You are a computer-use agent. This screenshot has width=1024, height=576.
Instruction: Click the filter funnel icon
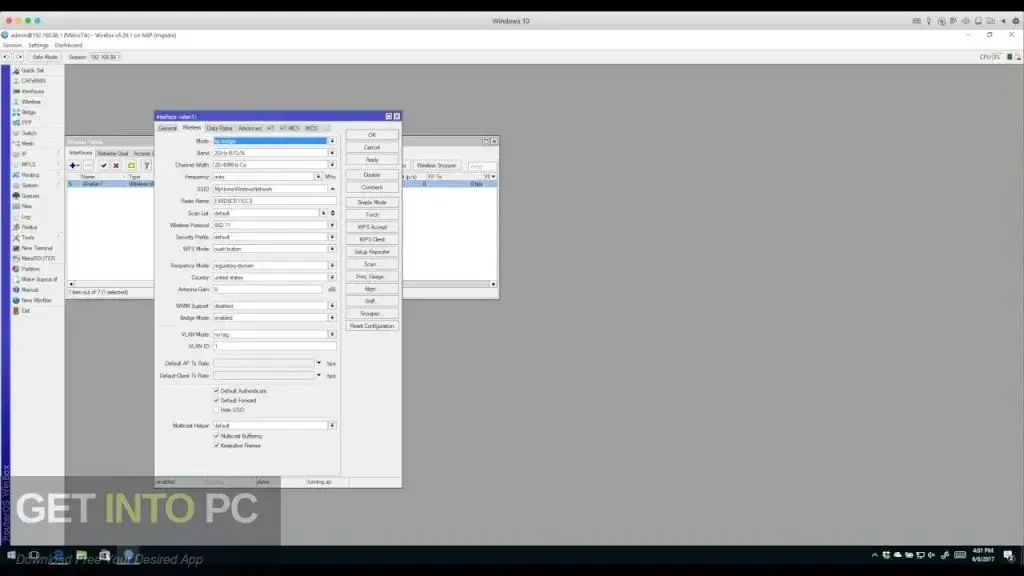(x=147, y=165)
